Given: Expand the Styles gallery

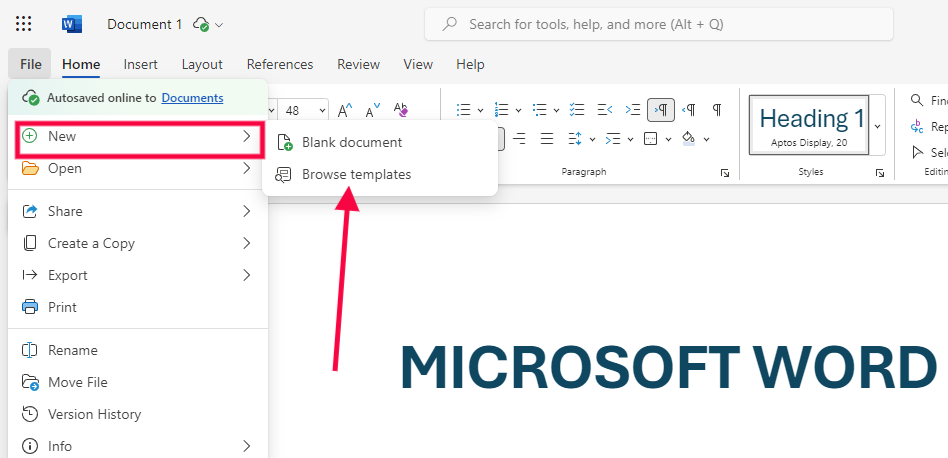Looking at the screenshot, I should pos(877,126).
